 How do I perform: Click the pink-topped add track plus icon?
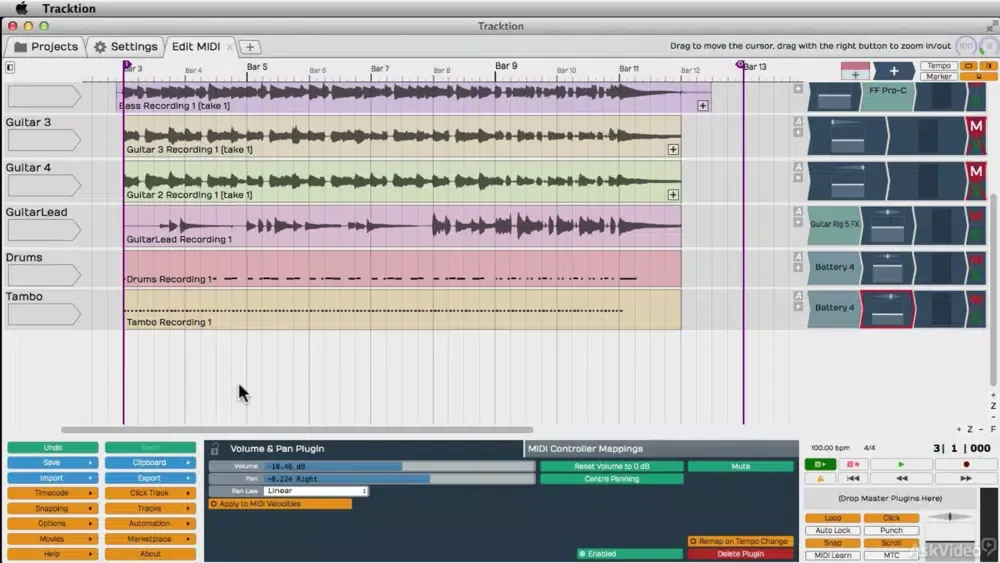pos(855,71)
